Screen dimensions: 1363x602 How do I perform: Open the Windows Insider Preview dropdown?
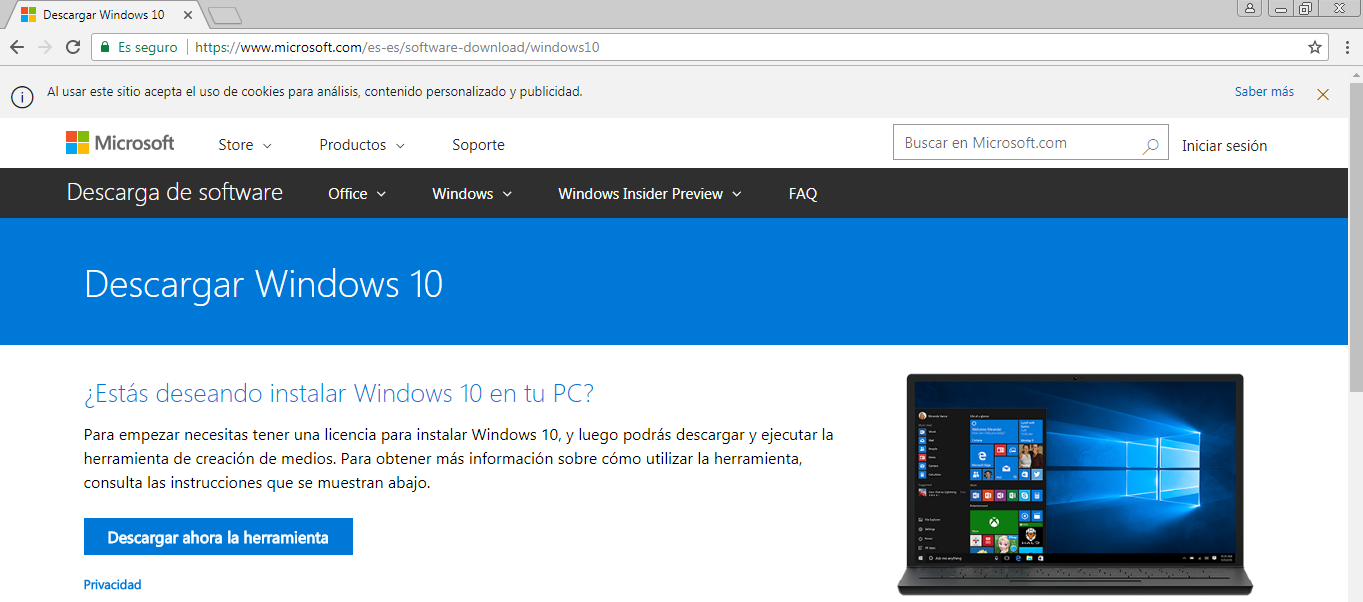(648, 193)
